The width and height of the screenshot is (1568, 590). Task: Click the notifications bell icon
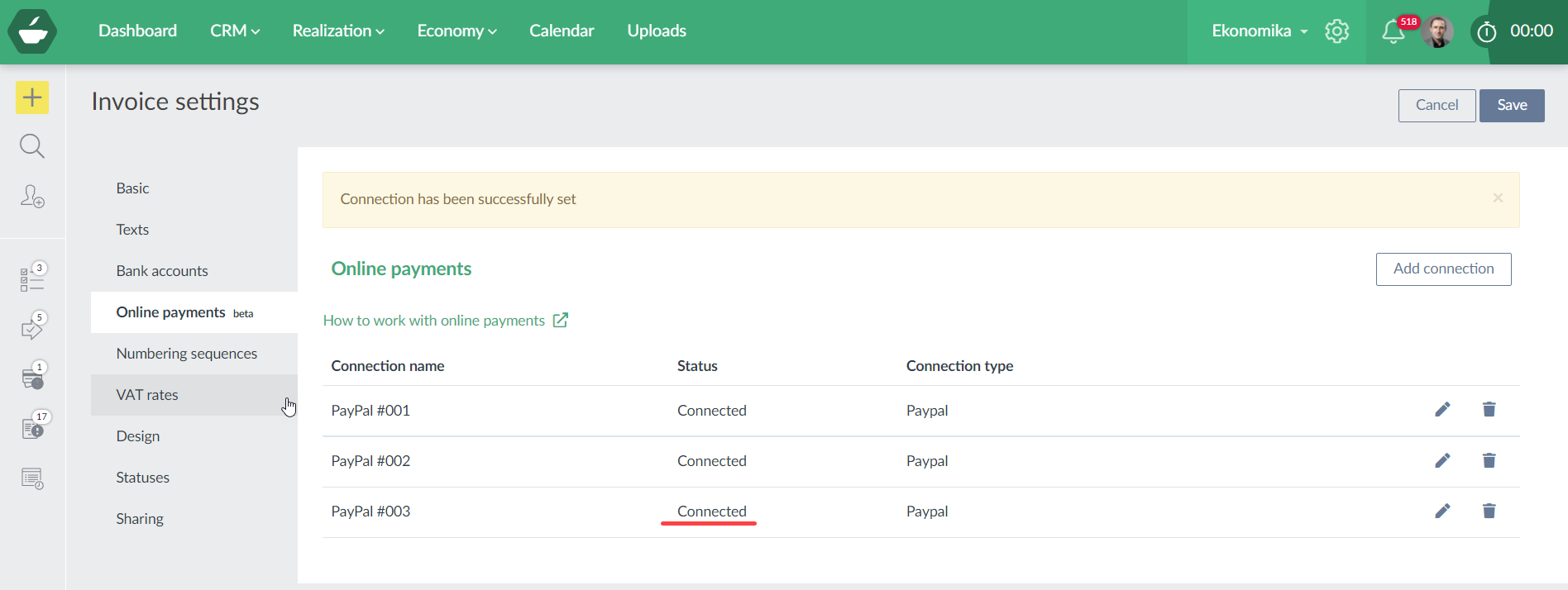click(x=1393, y=31)
